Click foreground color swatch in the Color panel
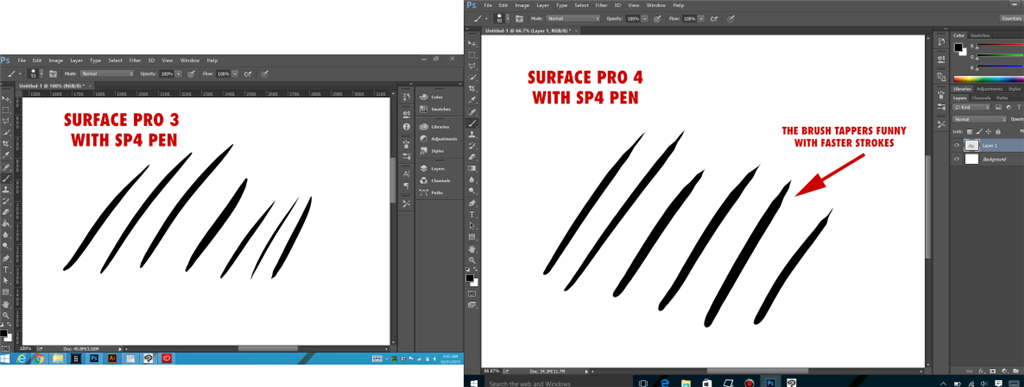The image size is (1024, 387). point(958,47)
